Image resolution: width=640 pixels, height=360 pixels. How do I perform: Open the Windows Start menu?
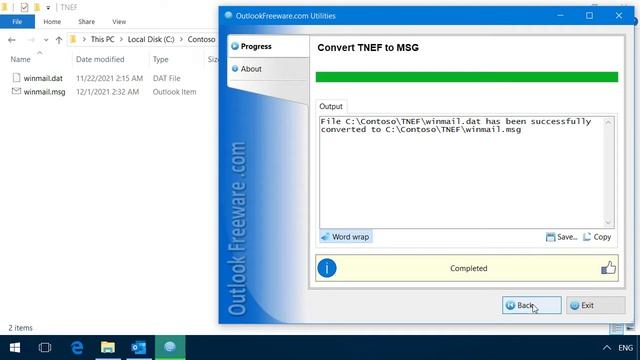(15, 347)
